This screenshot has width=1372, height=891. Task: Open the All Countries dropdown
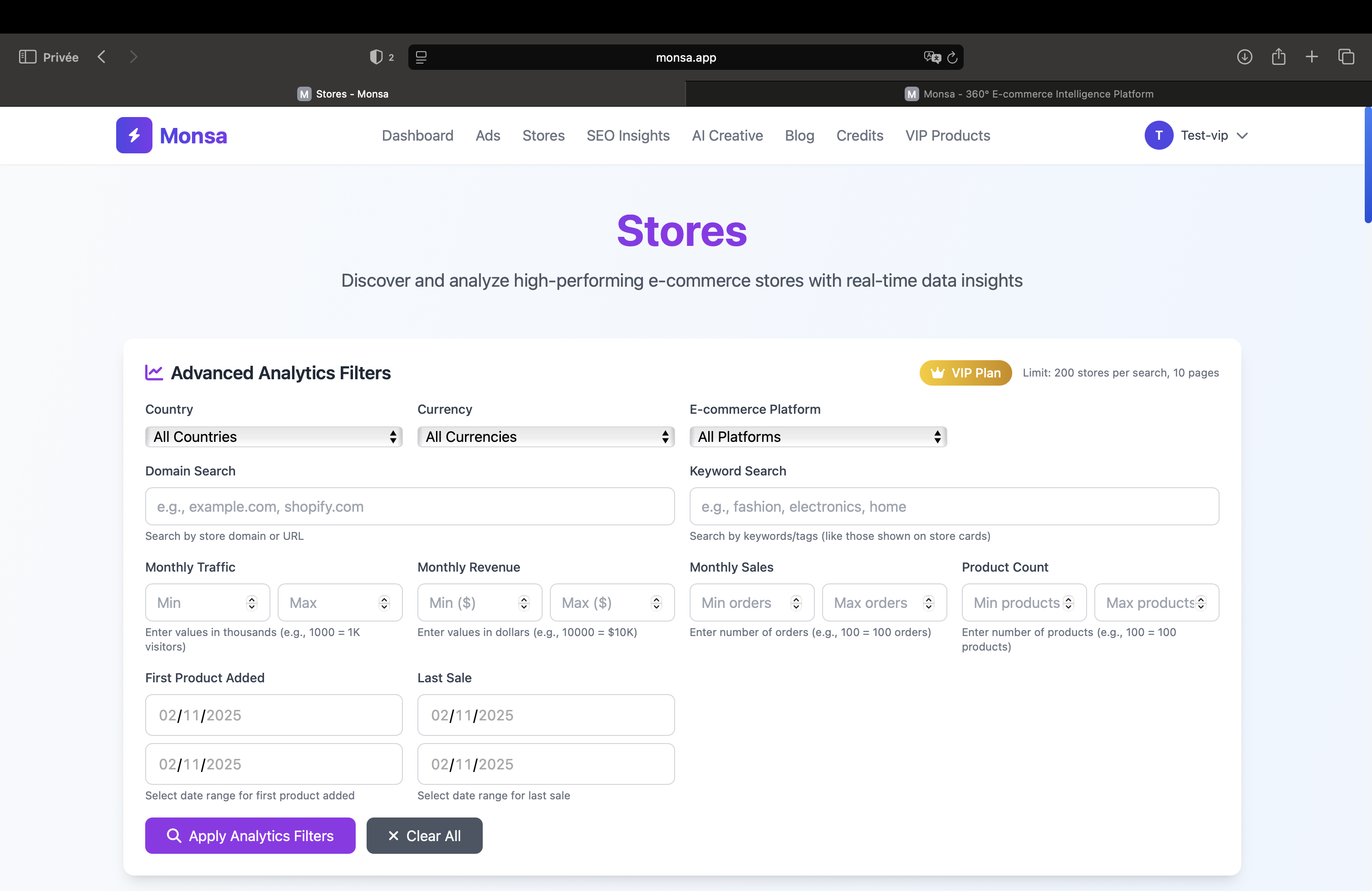pos(274,436)
